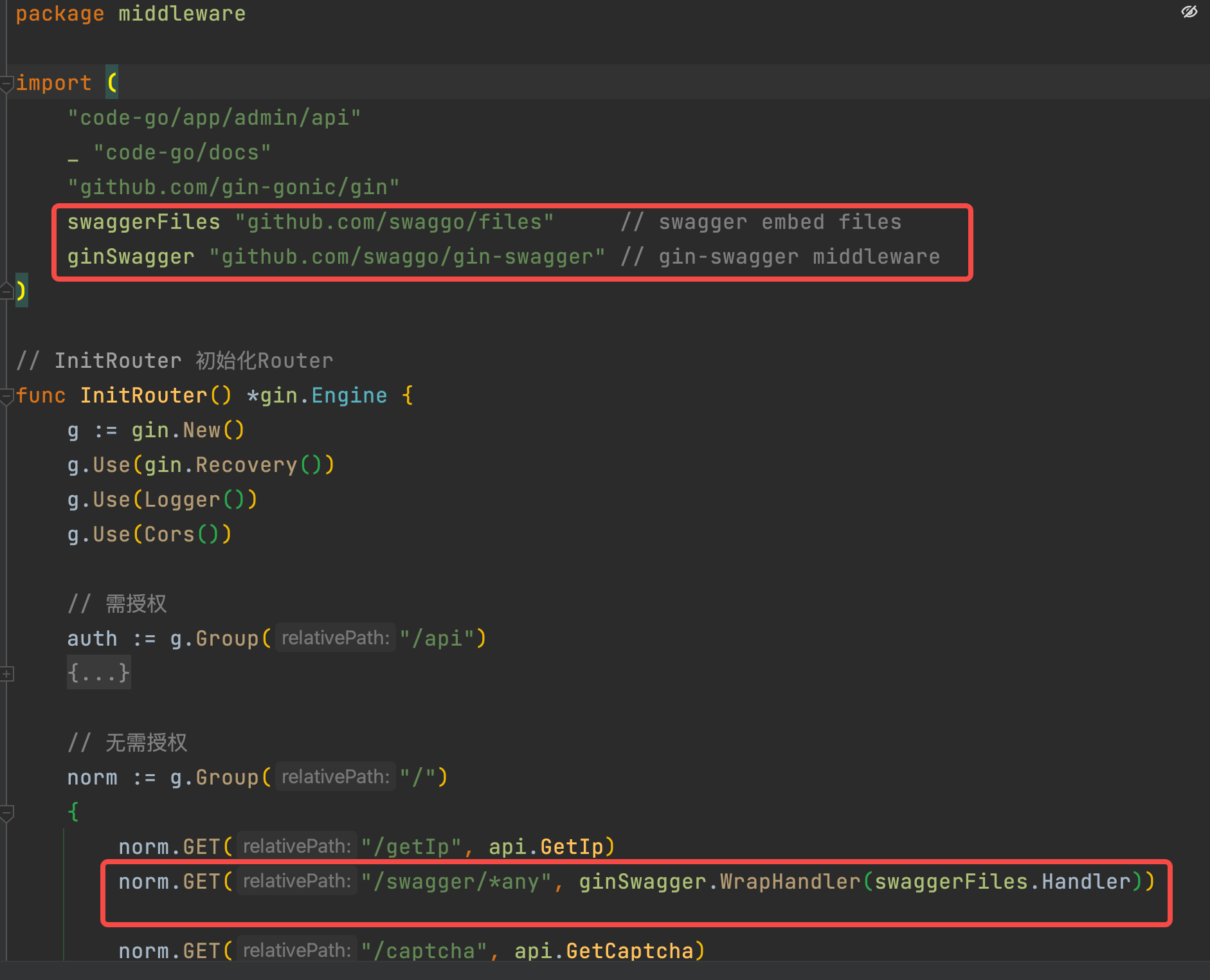This screenshot has width=1210, height=980.
Task: Expand the folded auth group block marker
Action: point(7,674)
